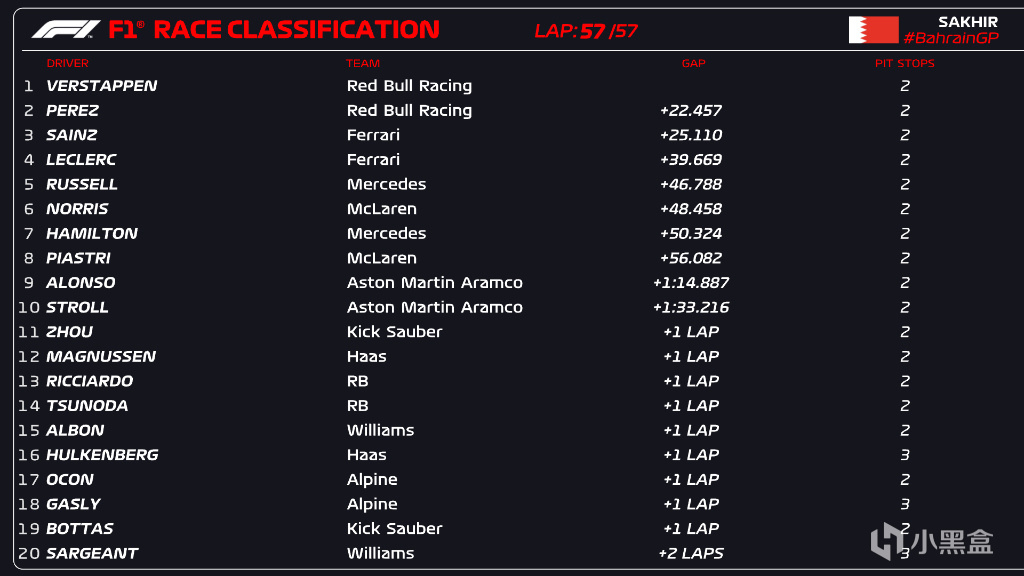Click McLaren team name beside NORRIS
This screenshot has width=1024, height=576.
pos(381,209)
